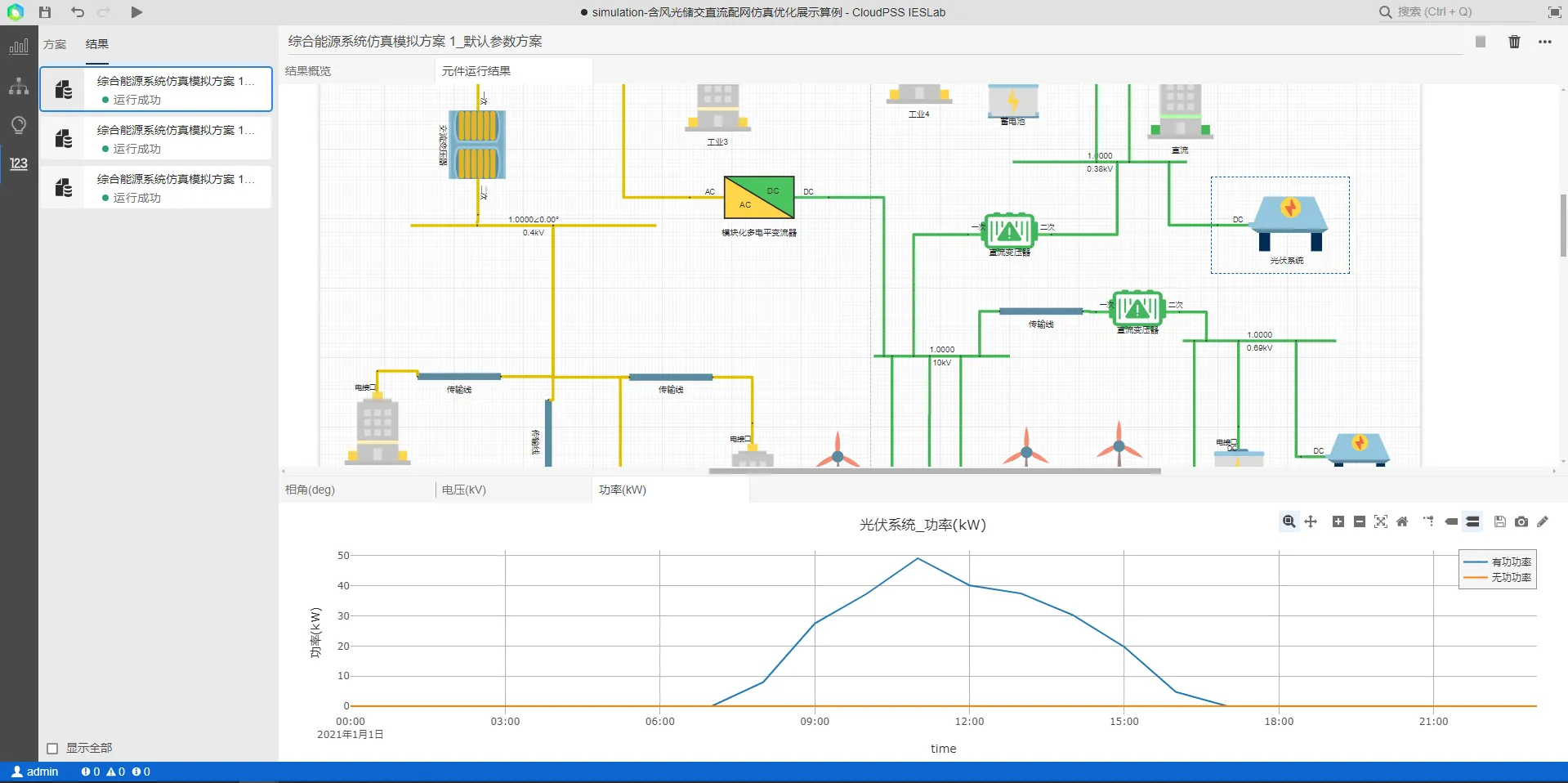Switch to the 电压(kV) tab

point(464,490)
